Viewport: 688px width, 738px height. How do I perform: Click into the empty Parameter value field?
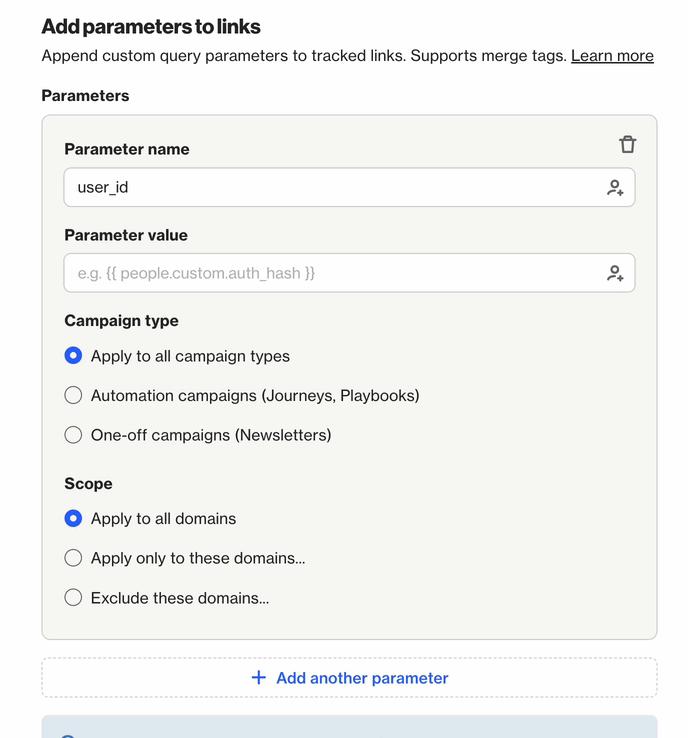[330, 273]
